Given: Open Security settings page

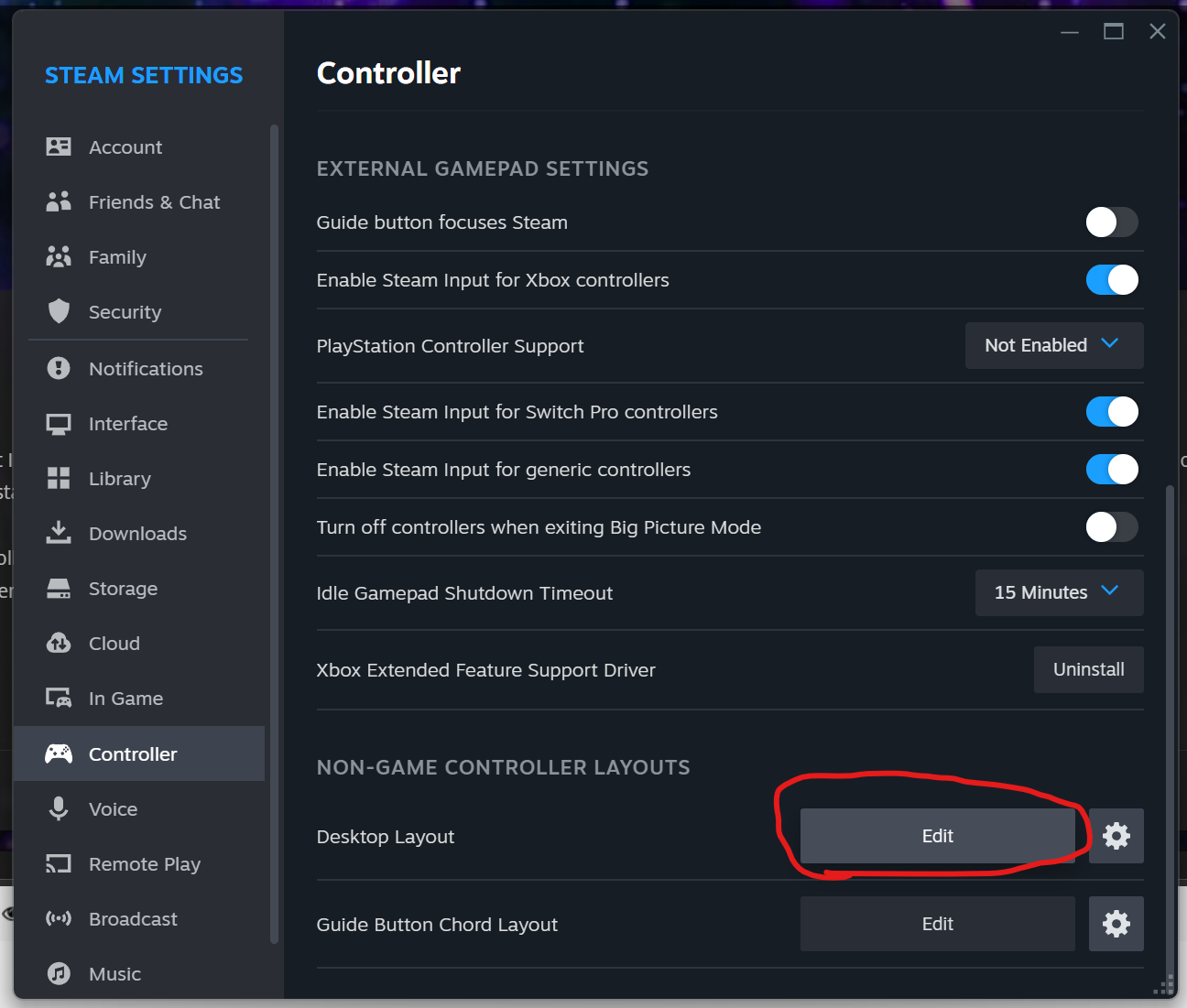Looking at the screenshot, I should click(x=139, y=311).
